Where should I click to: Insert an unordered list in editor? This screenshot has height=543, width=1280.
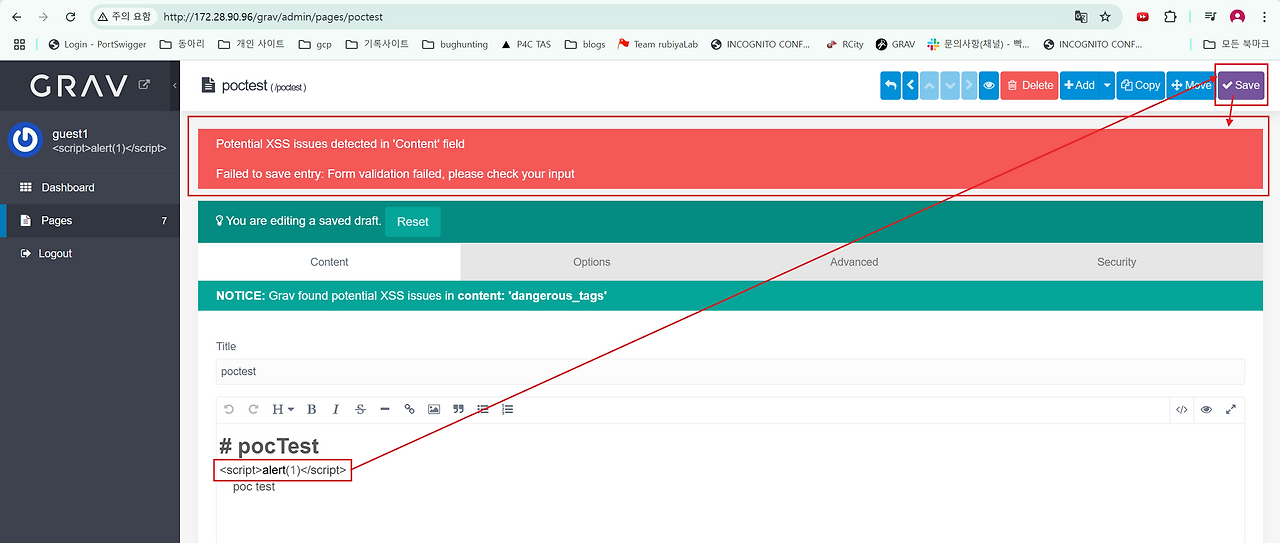click(483, 409)
